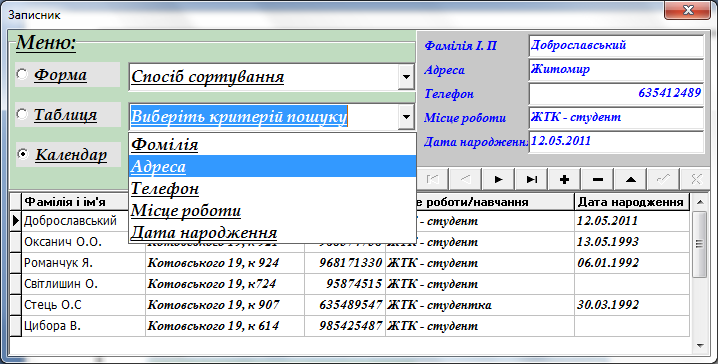The height and width of the screenshot is (364, 718).
Task: Close the Записник window
Action: coord(687,10)
